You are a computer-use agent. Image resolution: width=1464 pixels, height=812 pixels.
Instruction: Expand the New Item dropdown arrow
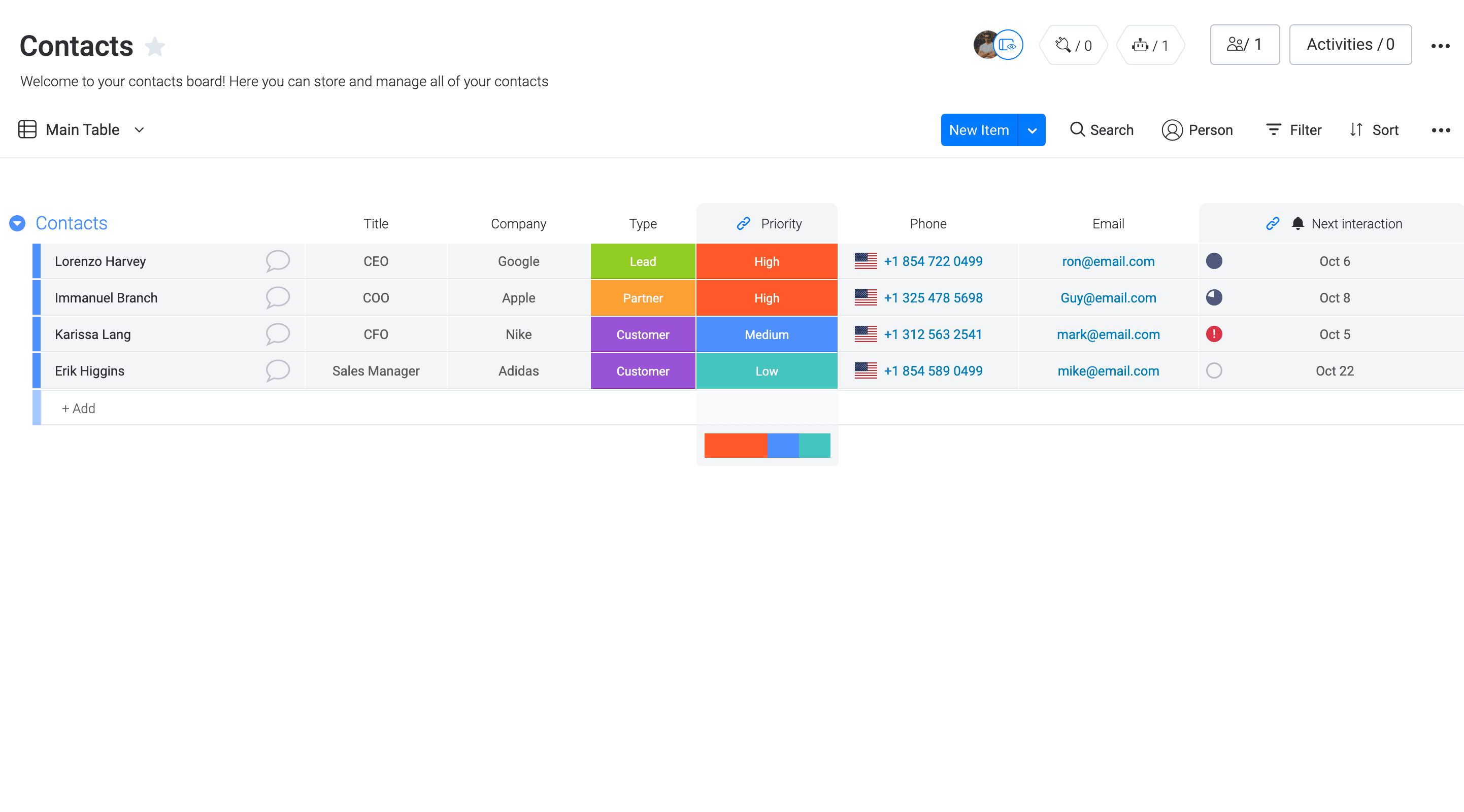[1032, 129]
